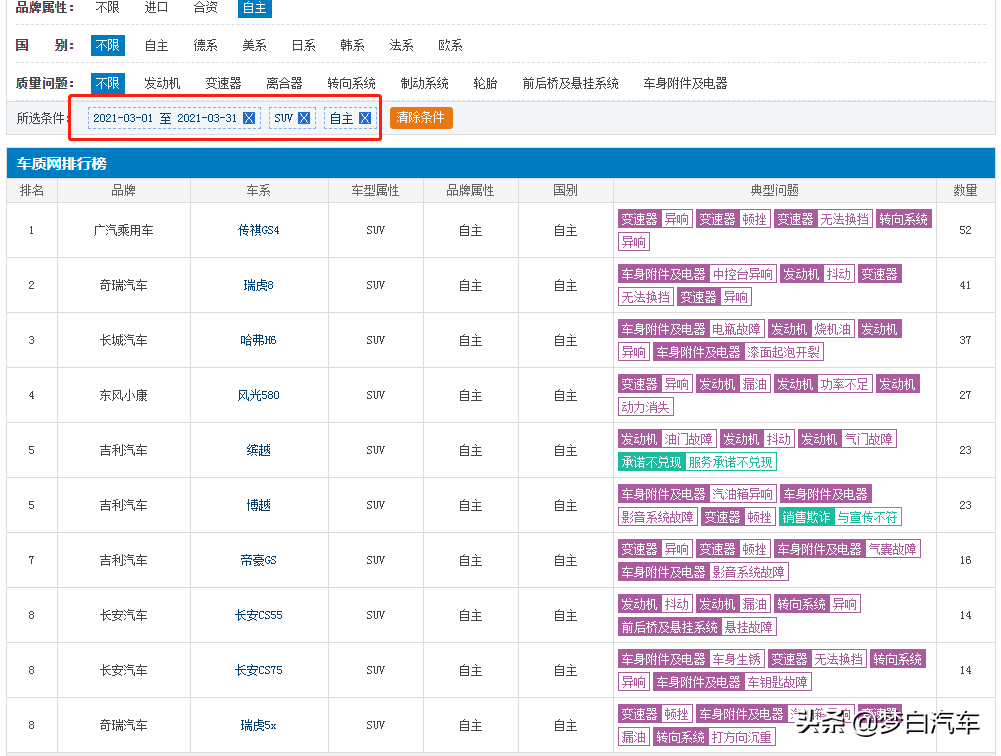
Task: Click the 承诺不兑现 green tag for 缤越
Action: coord(651,462)
